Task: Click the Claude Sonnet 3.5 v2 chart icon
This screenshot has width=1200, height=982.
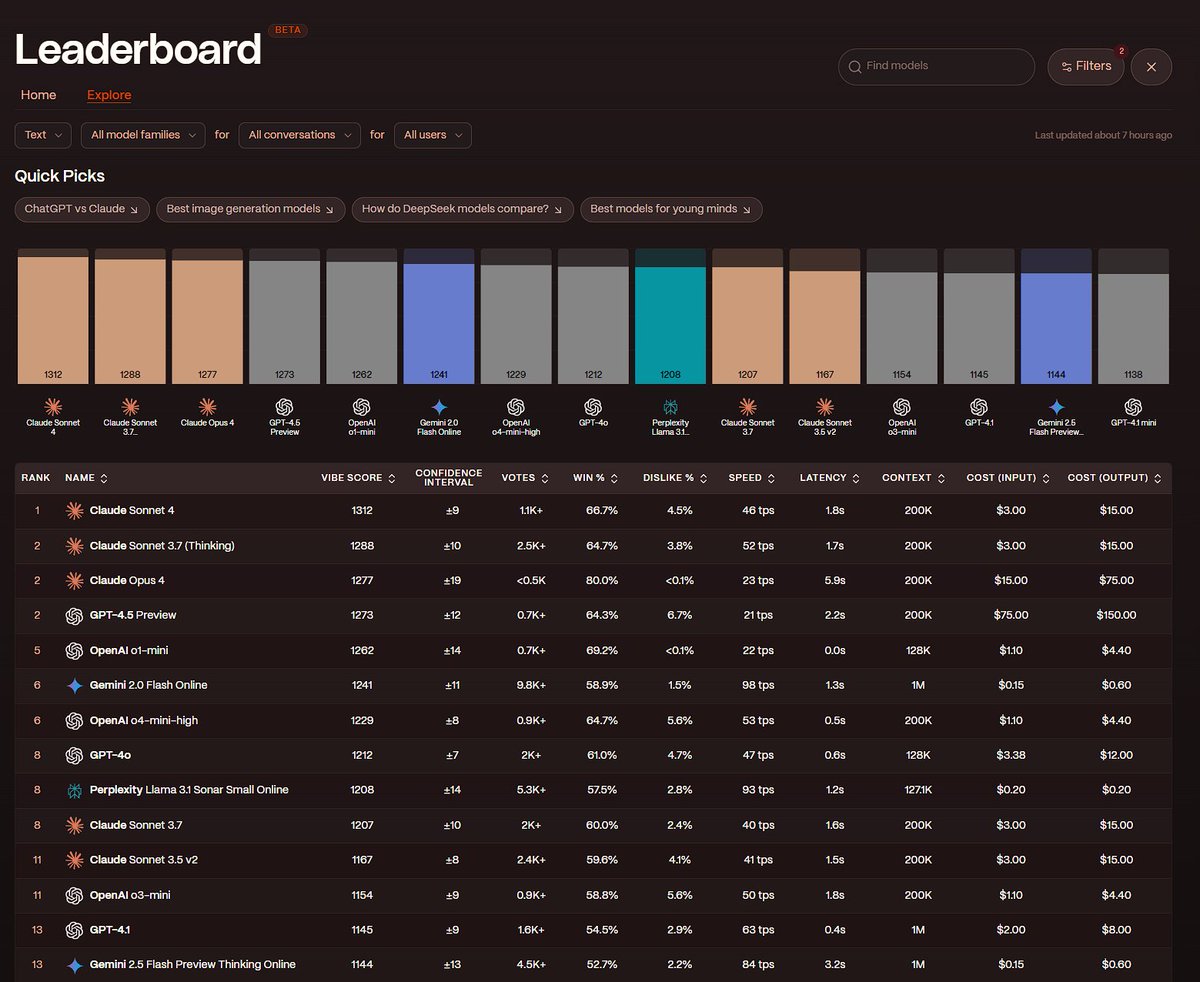Action: (x=824, y=407)
